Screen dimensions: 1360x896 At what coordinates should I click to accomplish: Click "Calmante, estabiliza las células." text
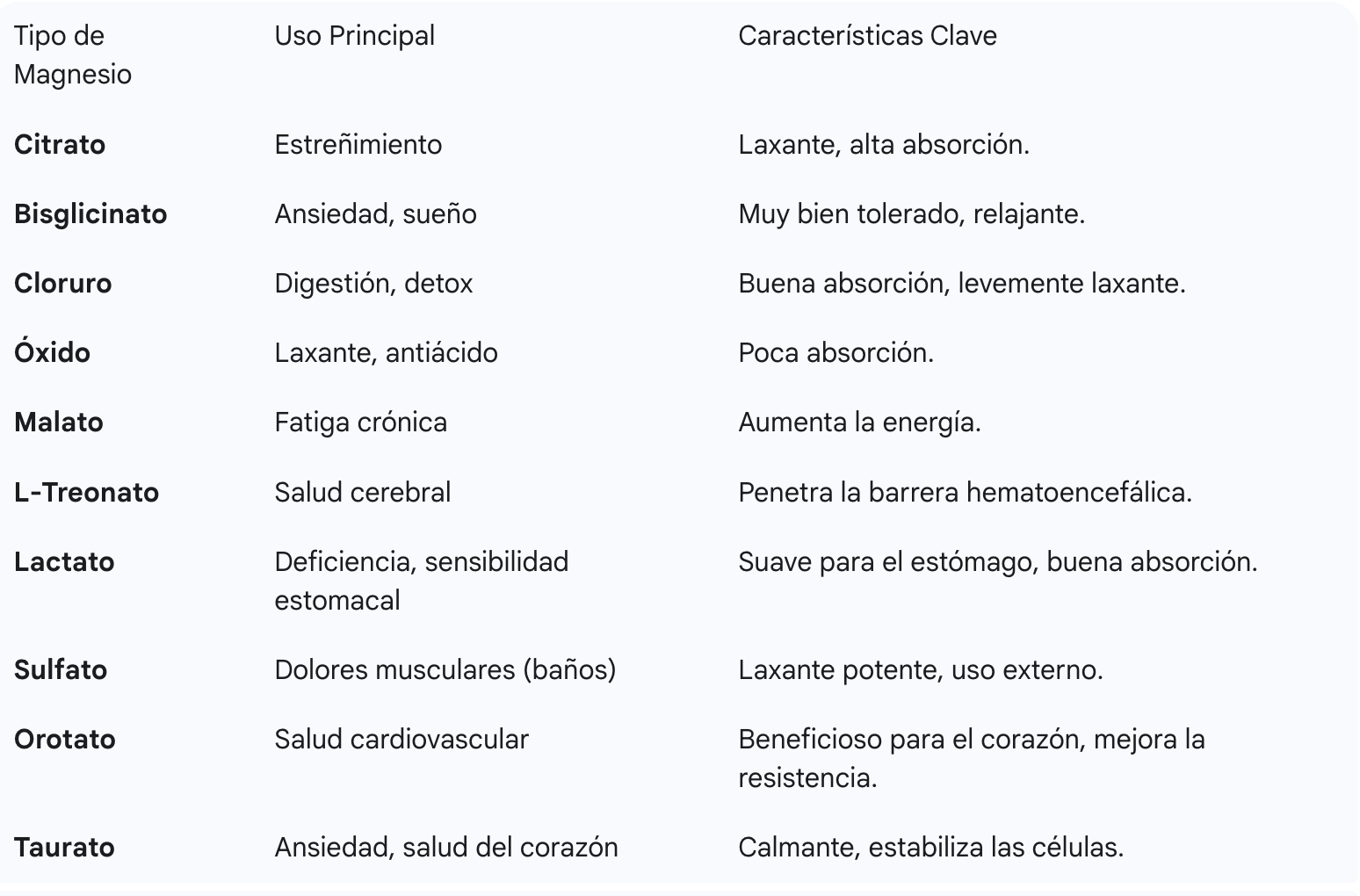[x=930, y=847]
